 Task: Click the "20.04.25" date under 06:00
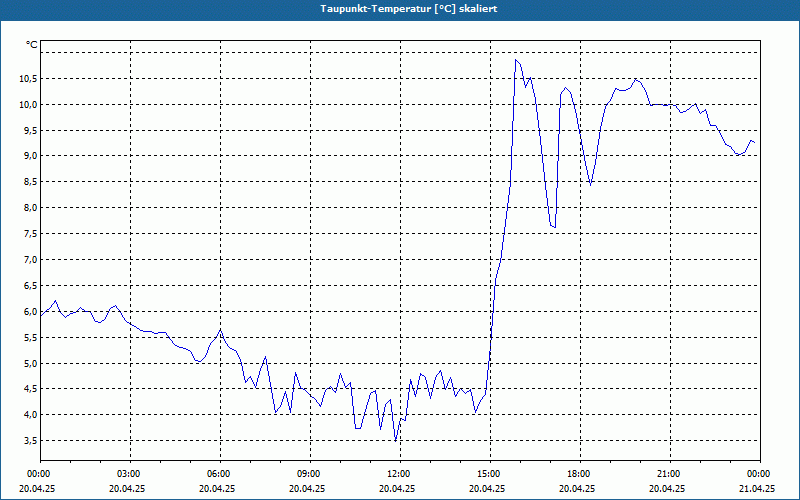point(217,488)
